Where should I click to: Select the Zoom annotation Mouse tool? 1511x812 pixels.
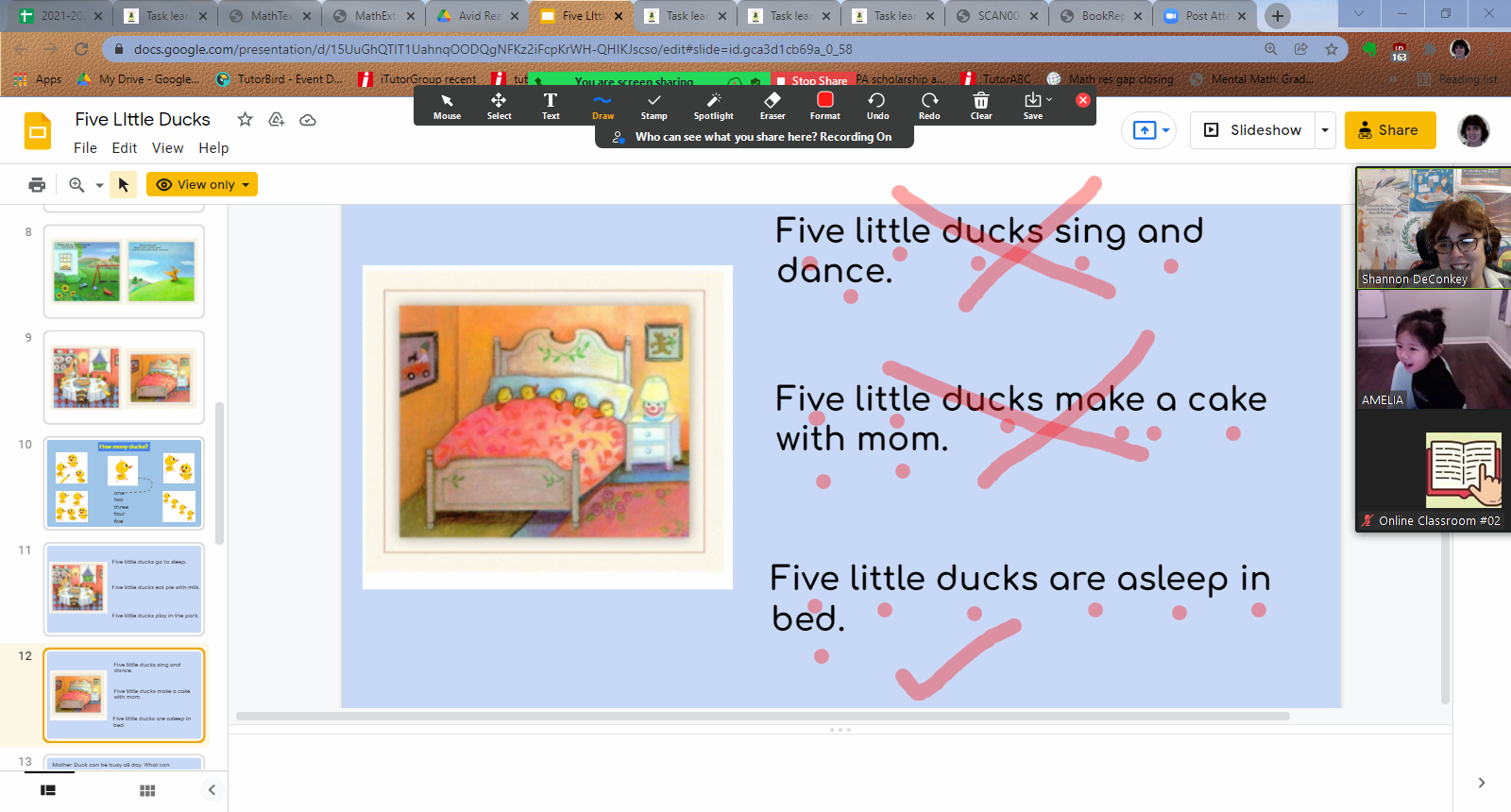447,106
